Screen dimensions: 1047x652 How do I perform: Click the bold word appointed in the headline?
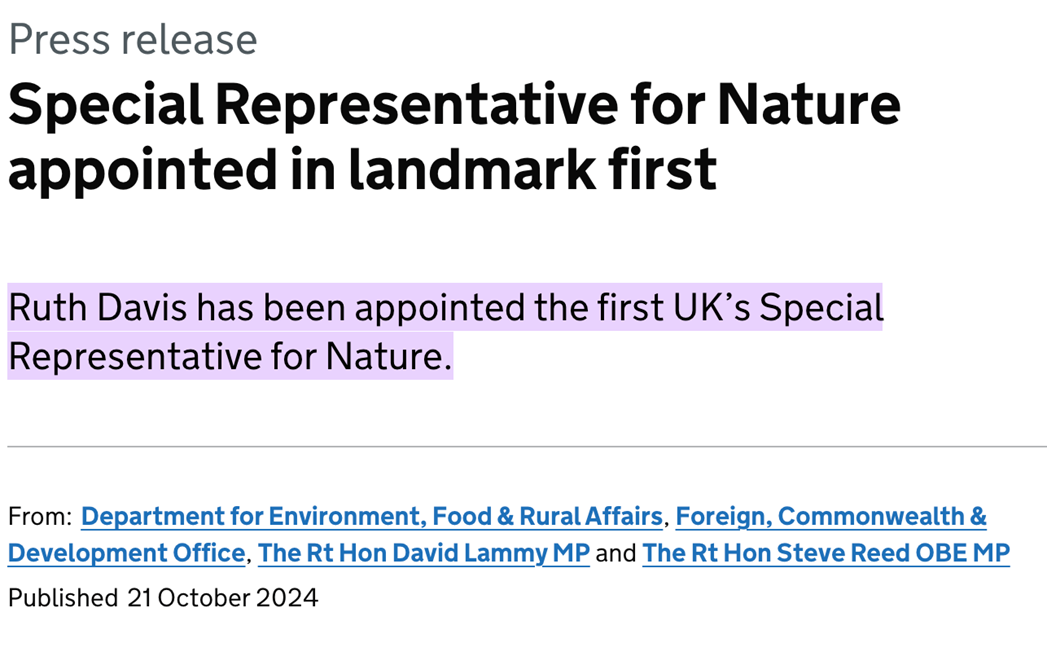pyautogui.click(x=142, y=169)
